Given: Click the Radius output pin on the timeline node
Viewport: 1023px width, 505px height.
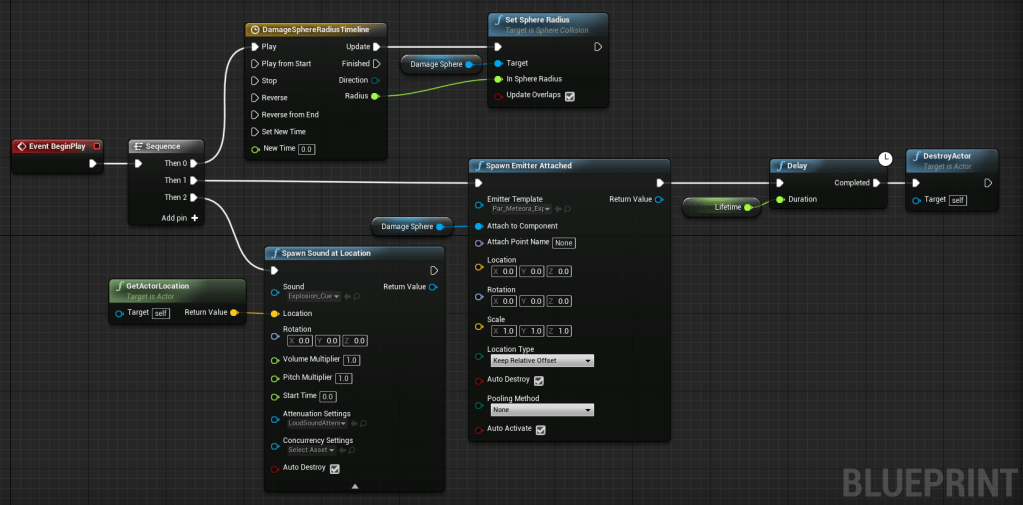Looking at the screenshot, I should tap(375, 97).
